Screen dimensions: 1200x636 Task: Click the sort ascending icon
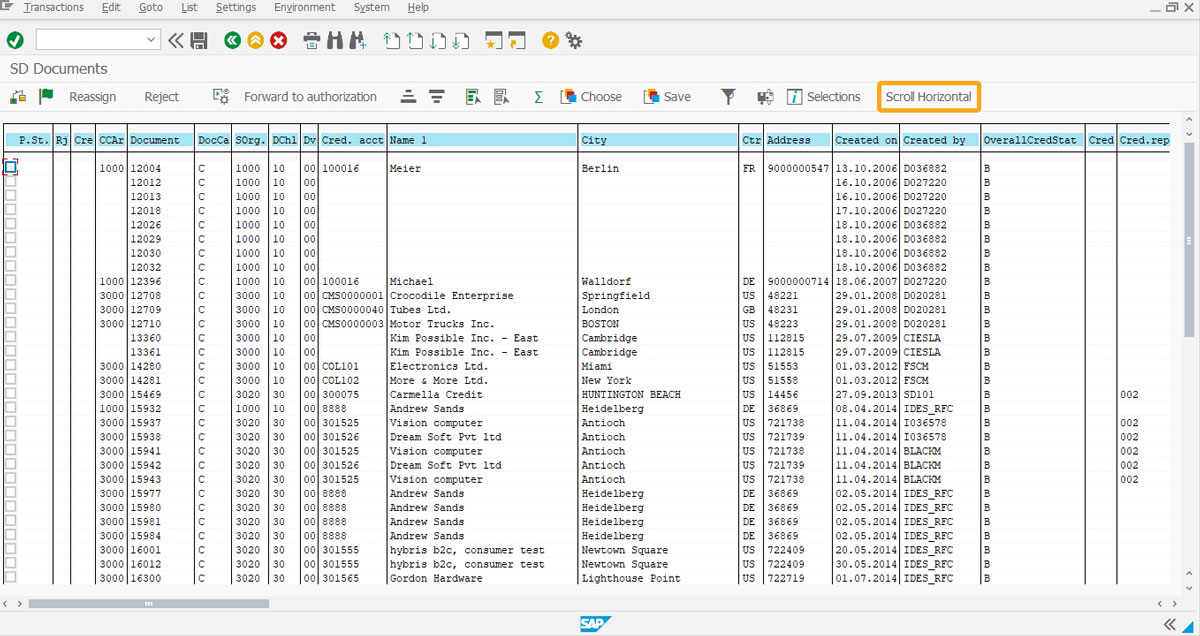[408, 96]
